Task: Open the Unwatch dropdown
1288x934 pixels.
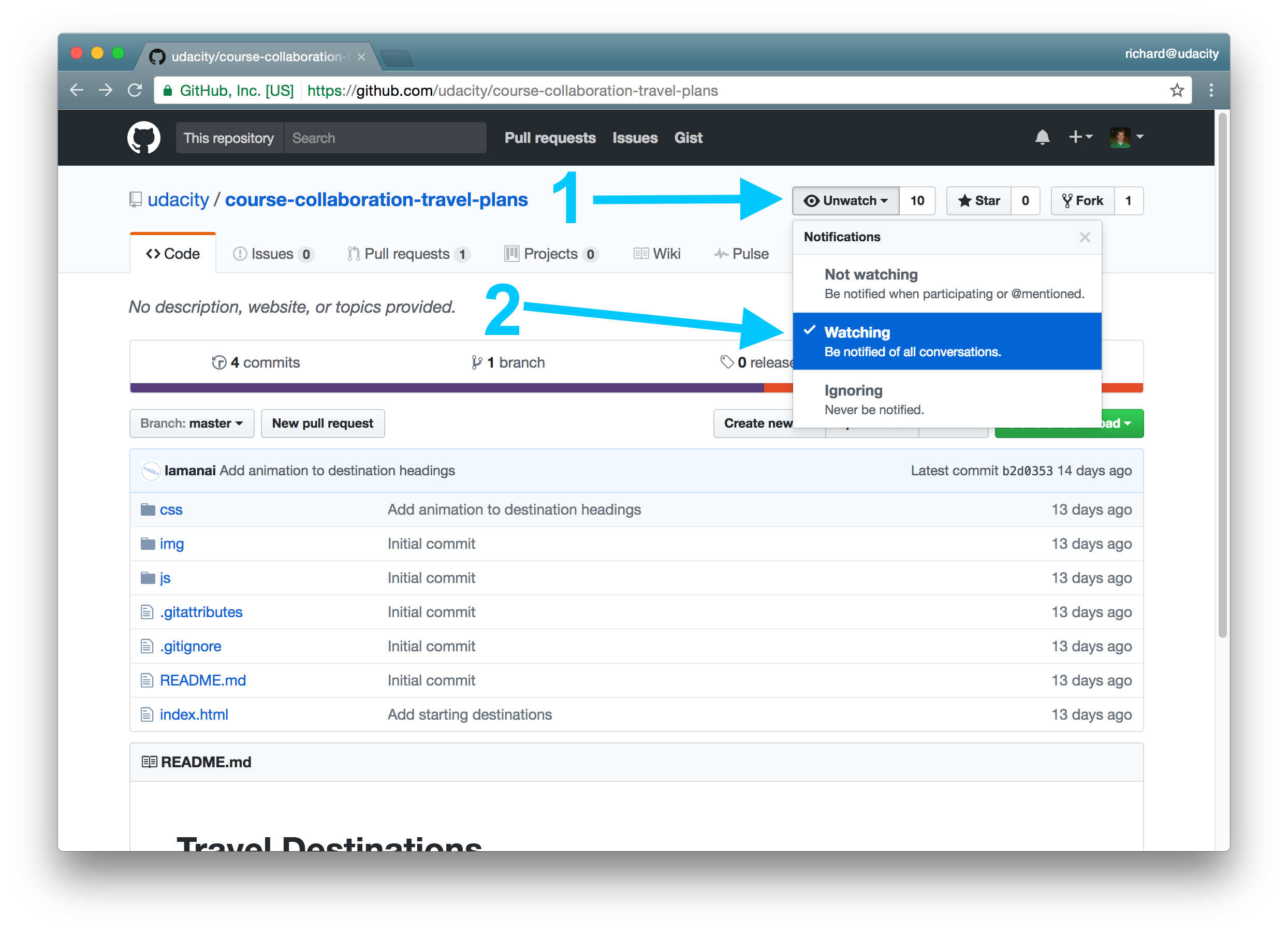Action: pyautogui.click(x=845, y=200)
